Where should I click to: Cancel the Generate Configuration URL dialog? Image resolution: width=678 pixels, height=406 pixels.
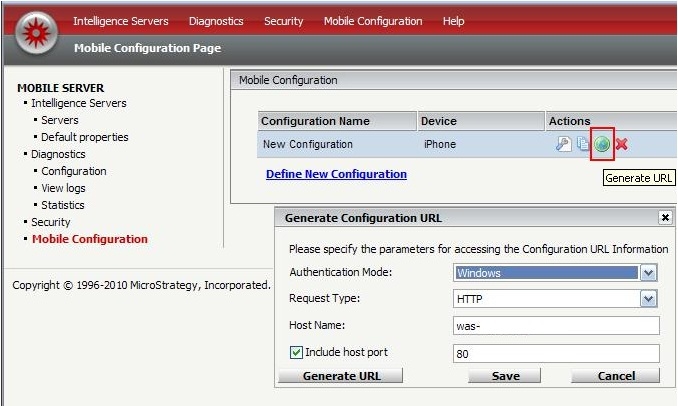pos(615,376)
